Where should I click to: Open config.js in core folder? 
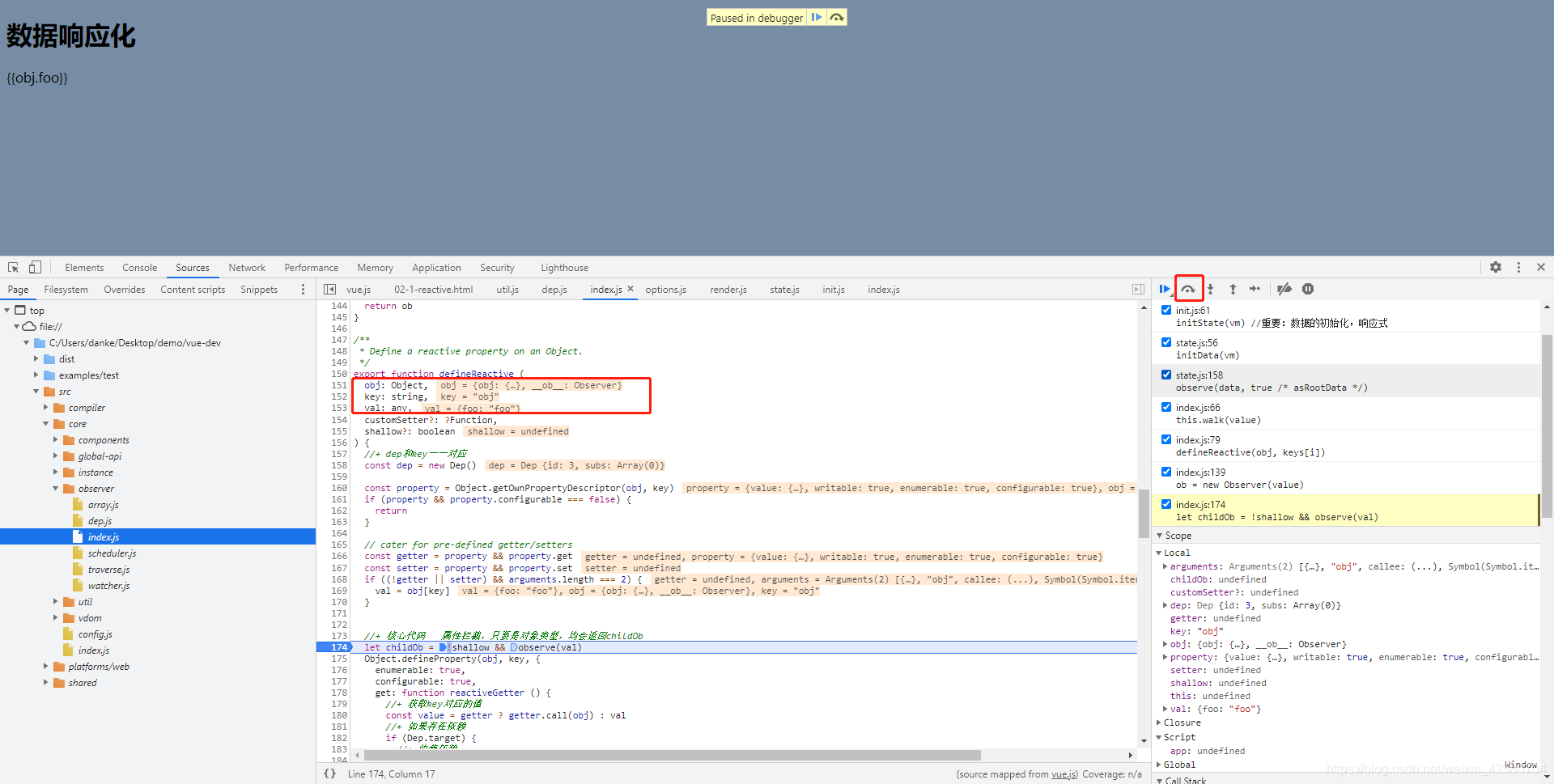pos(95,634)
